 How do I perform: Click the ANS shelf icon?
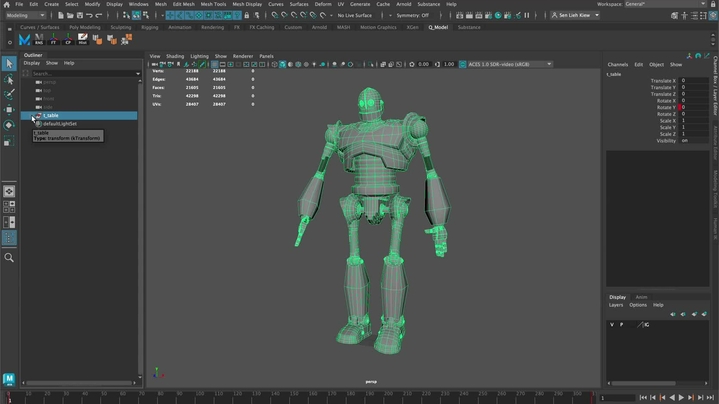[39, 39]
